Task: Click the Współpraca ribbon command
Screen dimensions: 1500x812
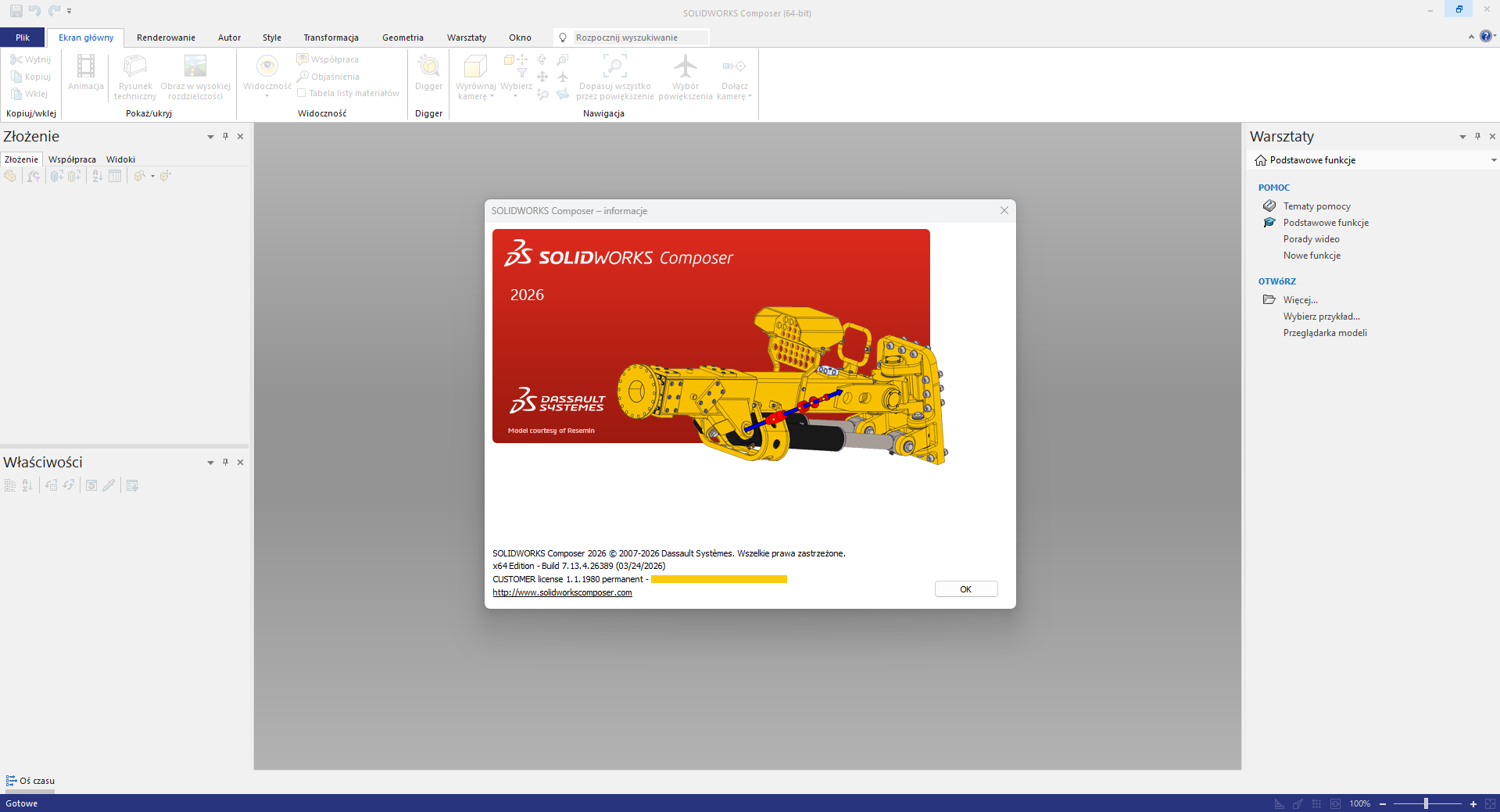Action: click(328, 59)
